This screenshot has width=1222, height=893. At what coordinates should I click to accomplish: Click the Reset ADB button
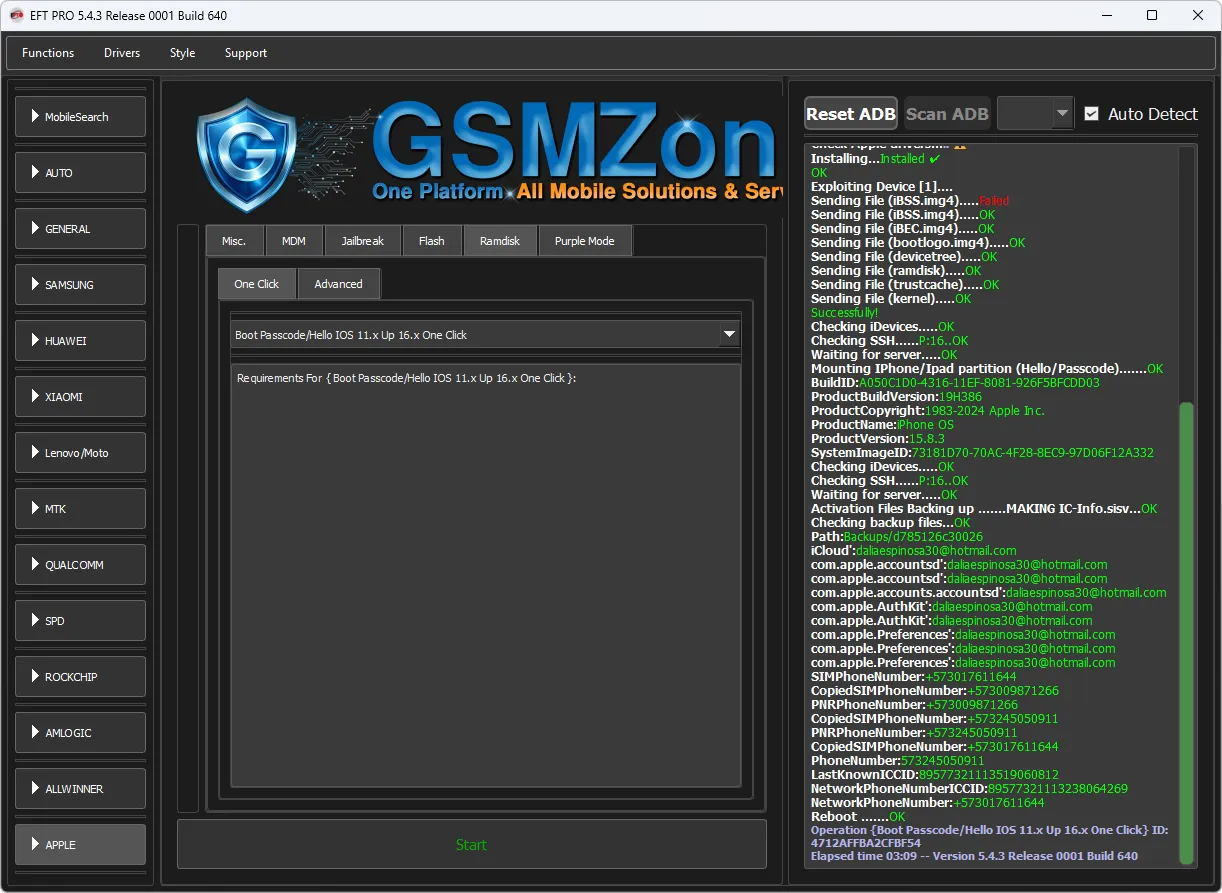click(850, 114)
